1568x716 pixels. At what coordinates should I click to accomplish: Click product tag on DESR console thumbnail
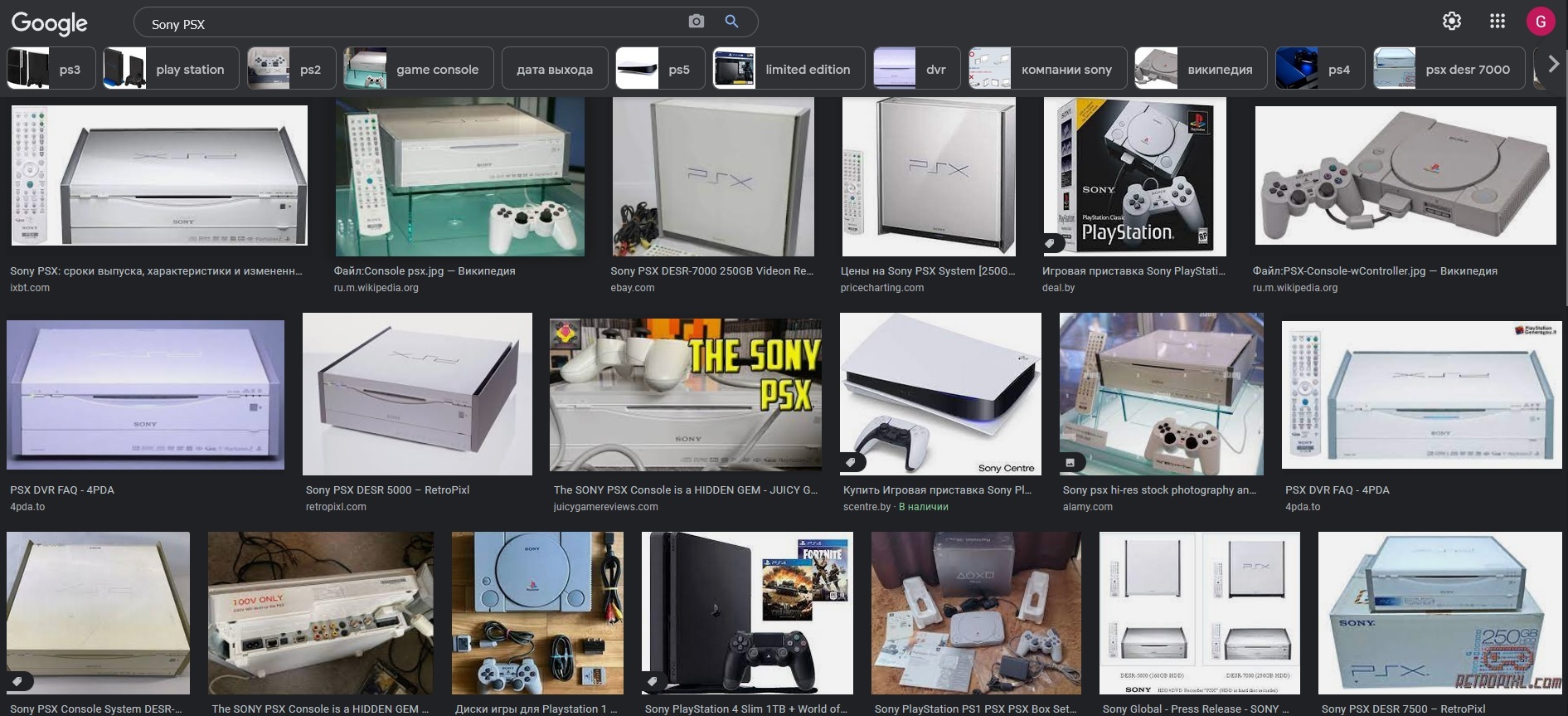point(18,681)
